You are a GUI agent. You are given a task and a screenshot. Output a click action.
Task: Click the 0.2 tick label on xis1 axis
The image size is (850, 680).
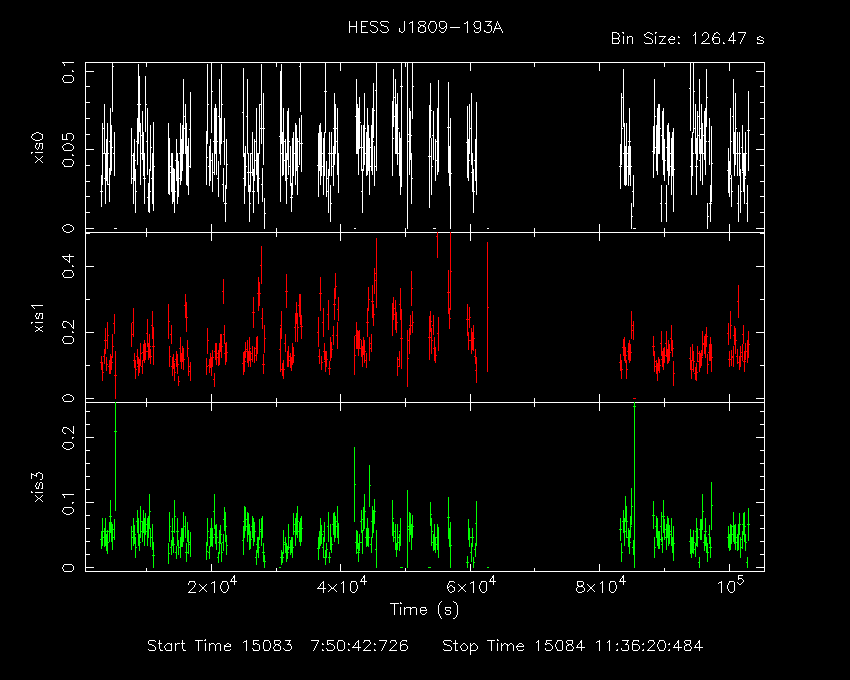pyautogui.click(x=69, y=332)
